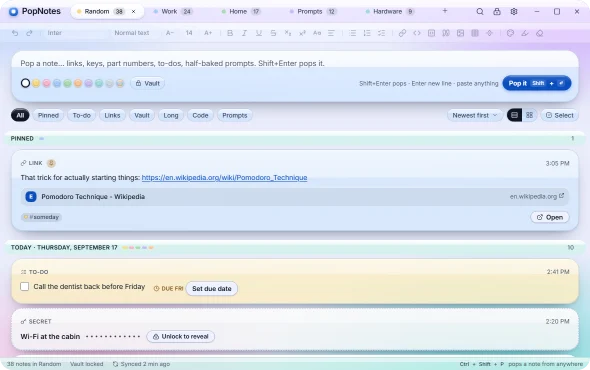Click Unlock to reveal Wi-Fi secret
This screenshot has width=590, height=370.
pyautogui.click(x=181, y=337)
